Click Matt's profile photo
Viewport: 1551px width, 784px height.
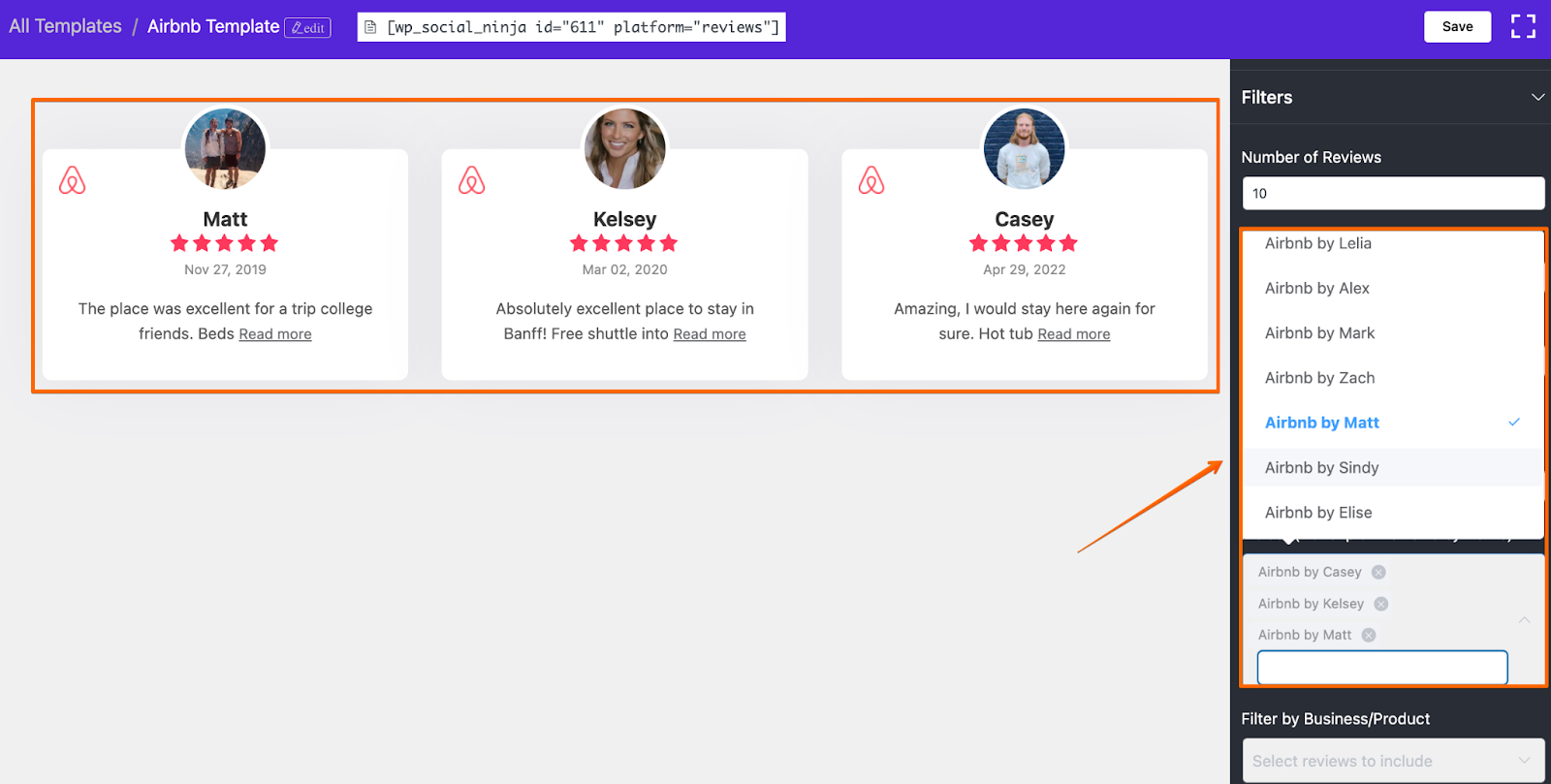(x=225, y=148)
